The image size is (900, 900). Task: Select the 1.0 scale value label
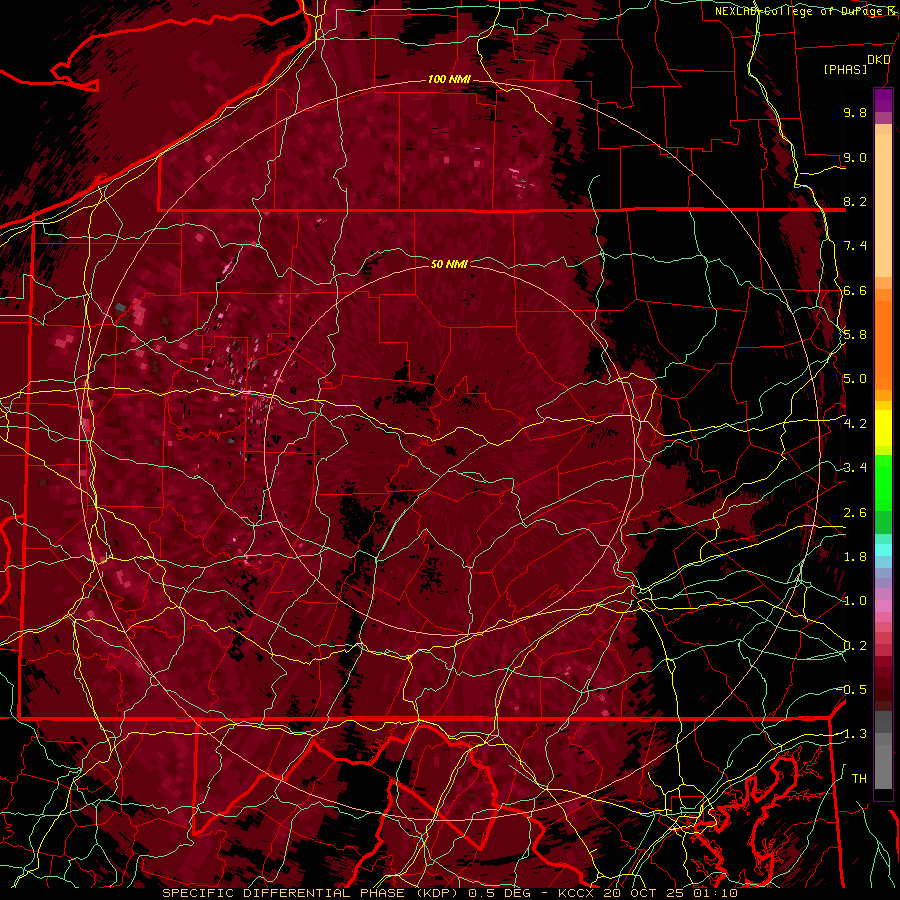pyautogui.click(x=855, y=601)
